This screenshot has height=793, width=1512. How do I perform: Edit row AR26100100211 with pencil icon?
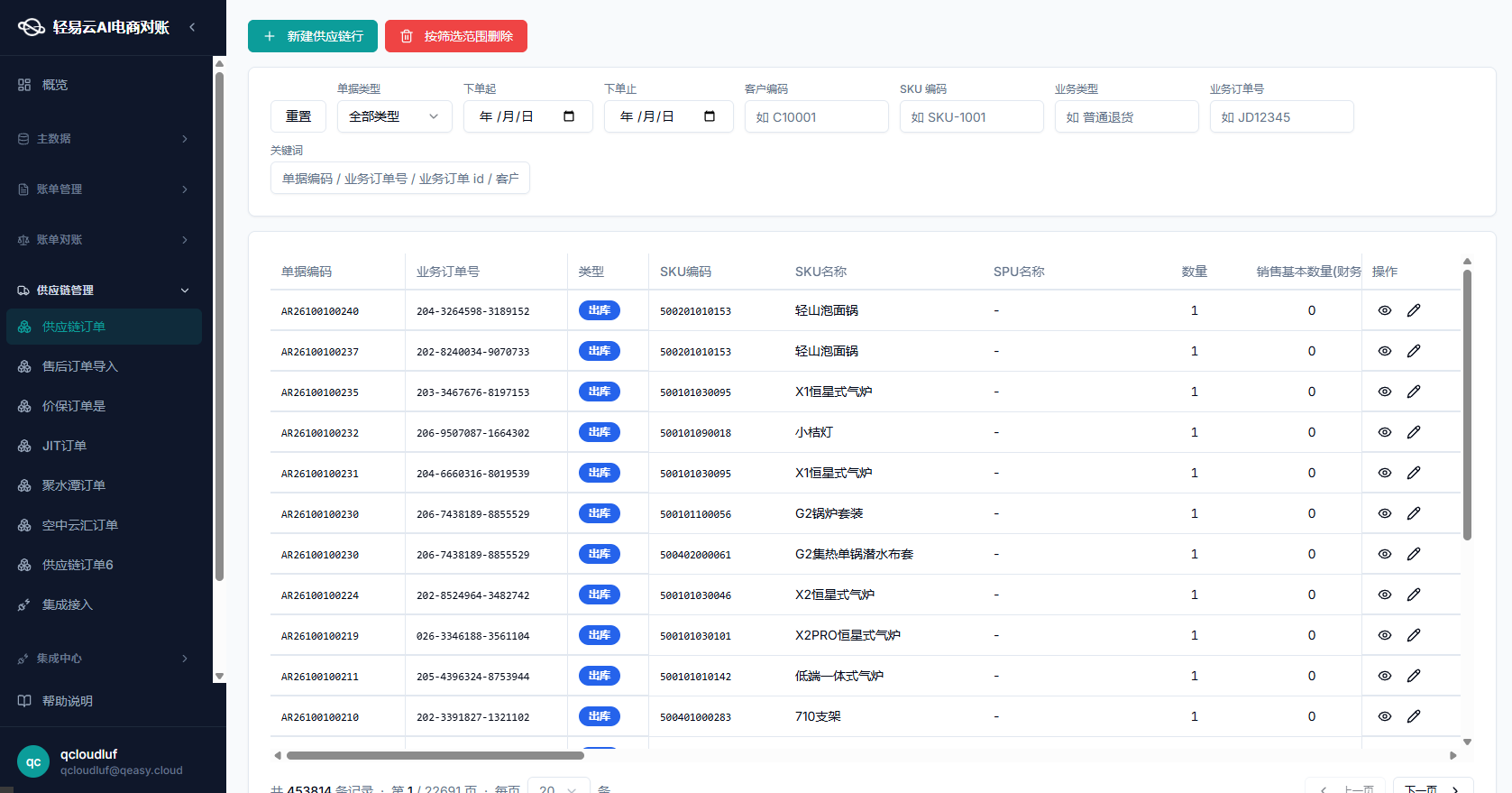click(x=1414, y=676)
